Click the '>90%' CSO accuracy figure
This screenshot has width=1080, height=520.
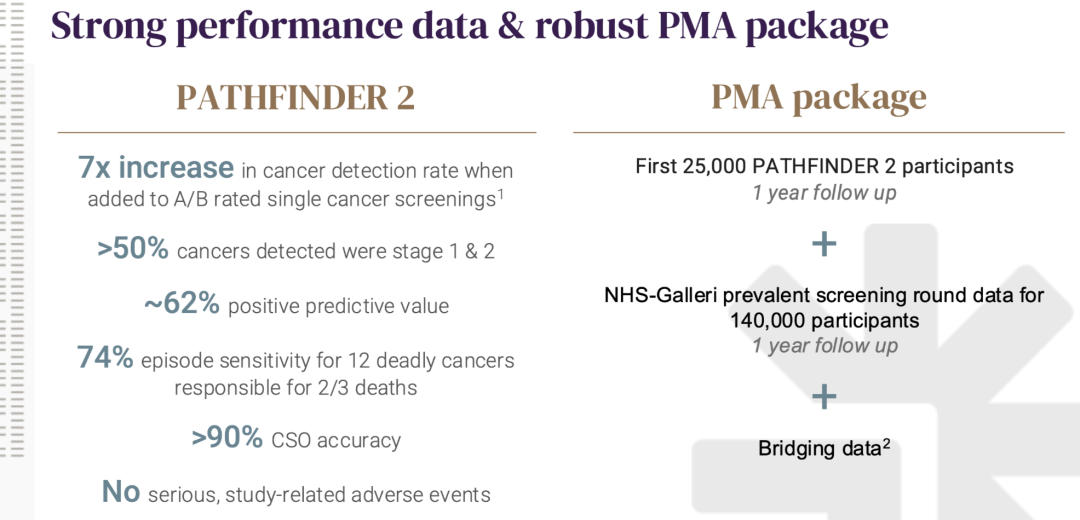[x=227, y=438]
